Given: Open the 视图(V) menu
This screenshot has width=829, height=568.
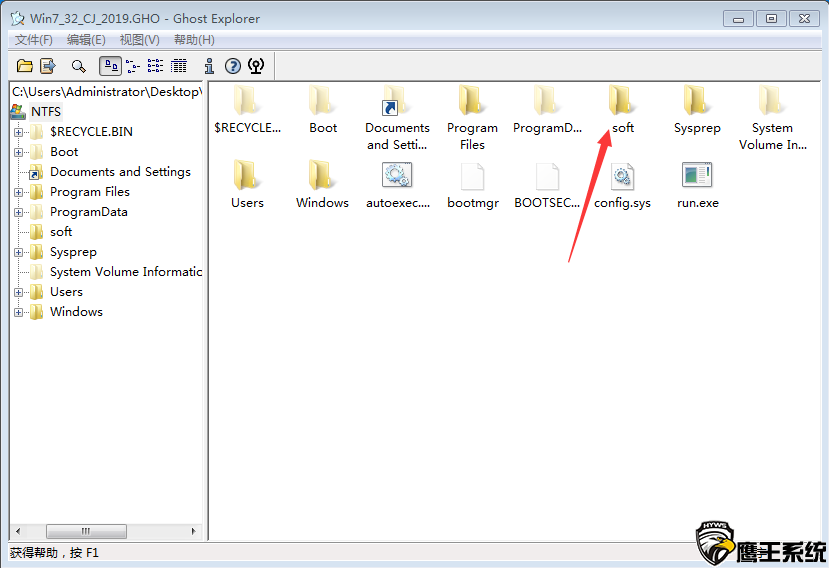Looking at the screenshot, I should pos(140,40).
